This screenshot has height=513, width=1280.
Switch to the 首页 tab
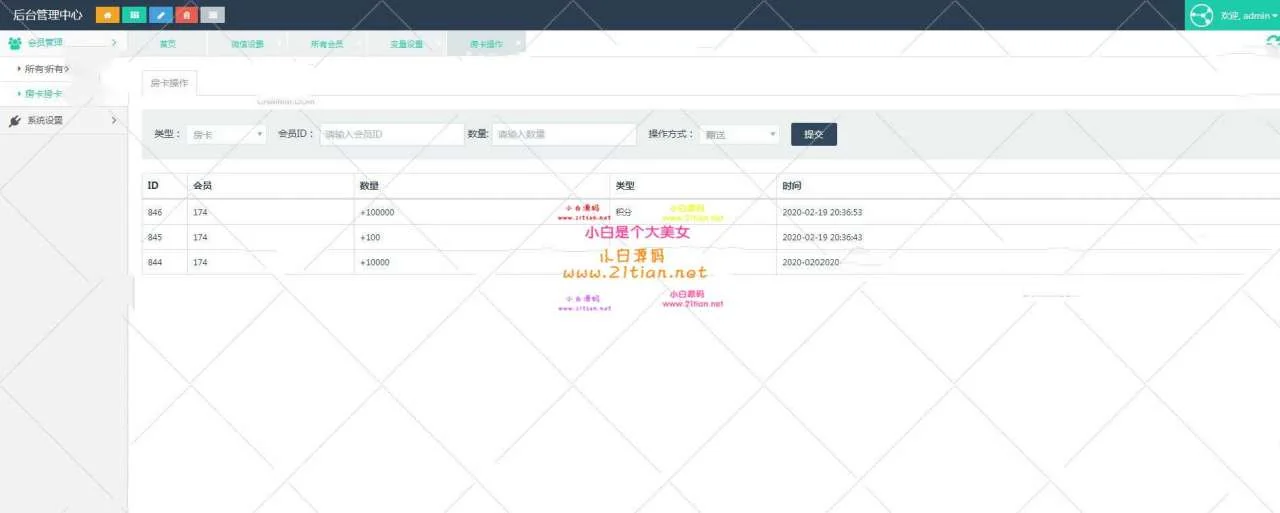(168, 44)
